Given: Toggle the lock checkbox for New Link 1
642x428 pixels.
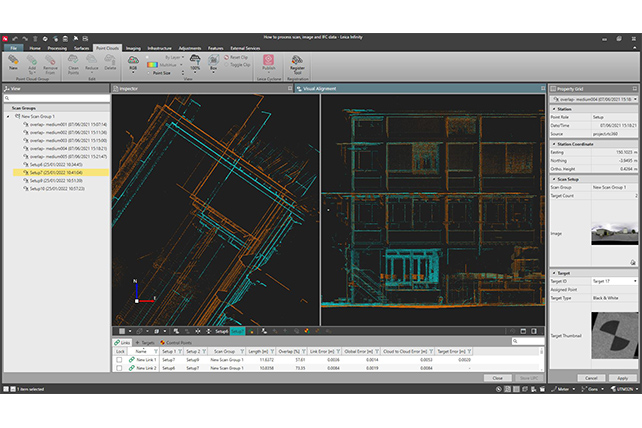Looking at the screenshot, I should (x=120, y=359).
